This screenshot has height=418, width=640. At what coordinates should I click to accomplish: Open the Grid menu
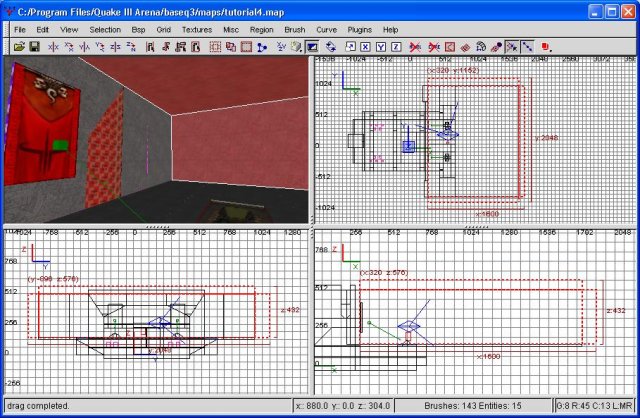pos(163,30)
